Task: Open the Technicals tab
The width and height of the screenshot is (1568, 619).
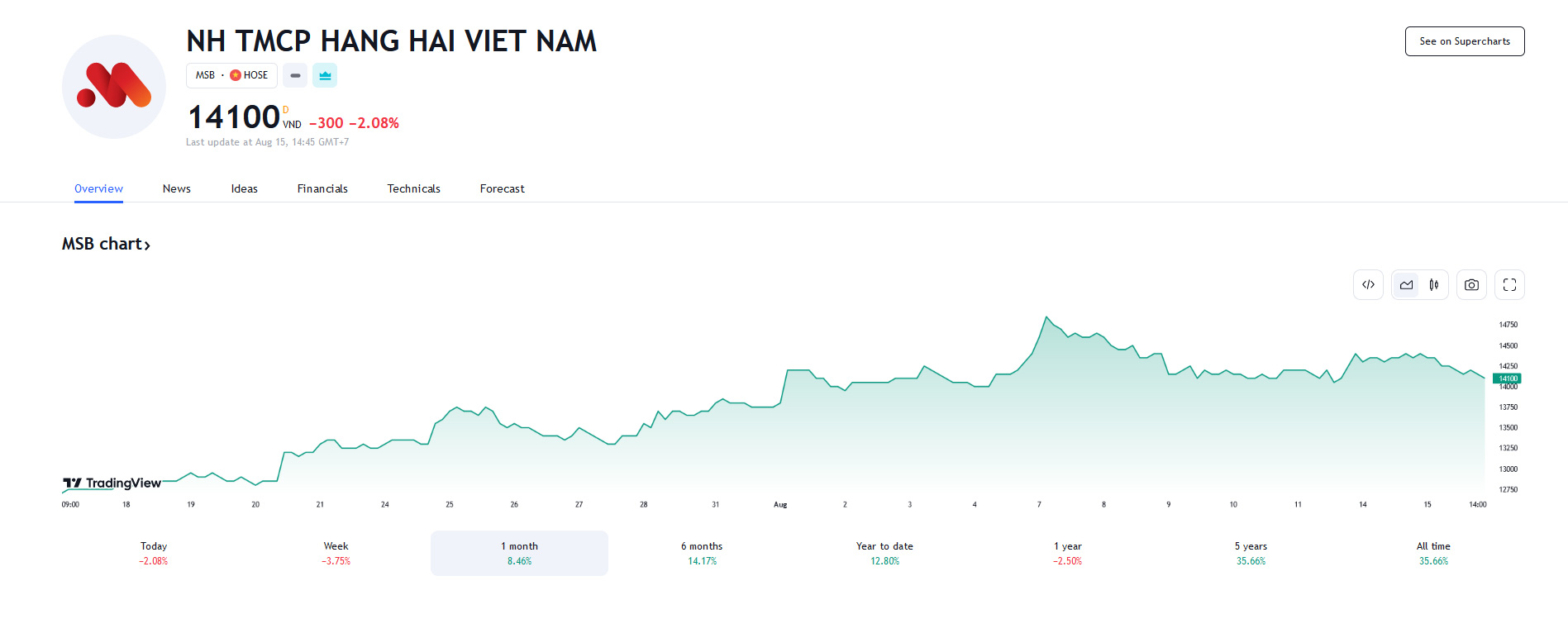Action: [x=413, y=188]
